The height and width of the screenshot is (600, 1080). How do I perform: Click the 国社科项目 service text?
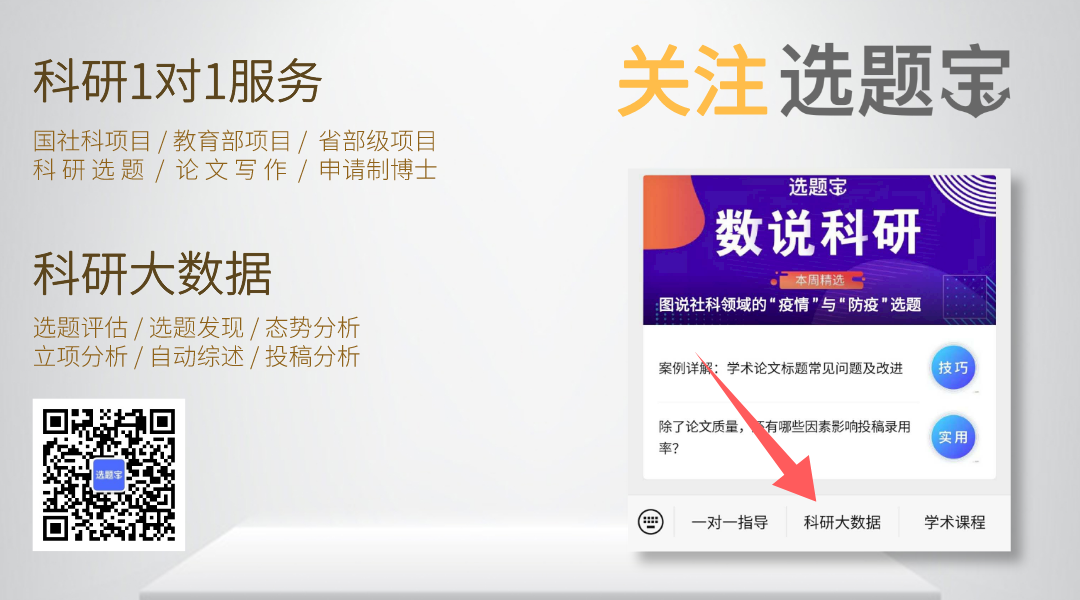tap(92, 141)
